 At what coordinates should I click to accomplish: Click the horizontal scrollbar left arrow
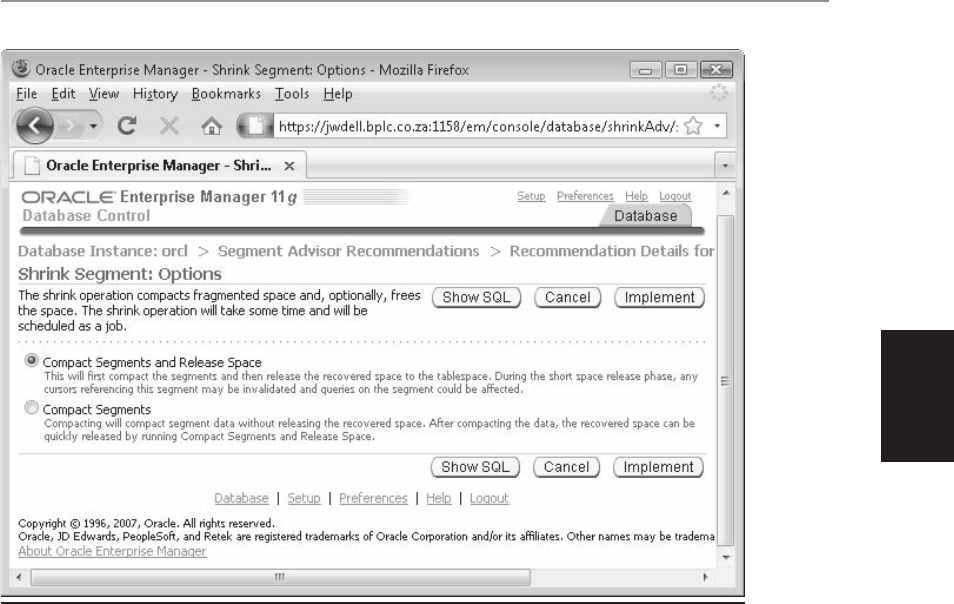tap(19, 577)
